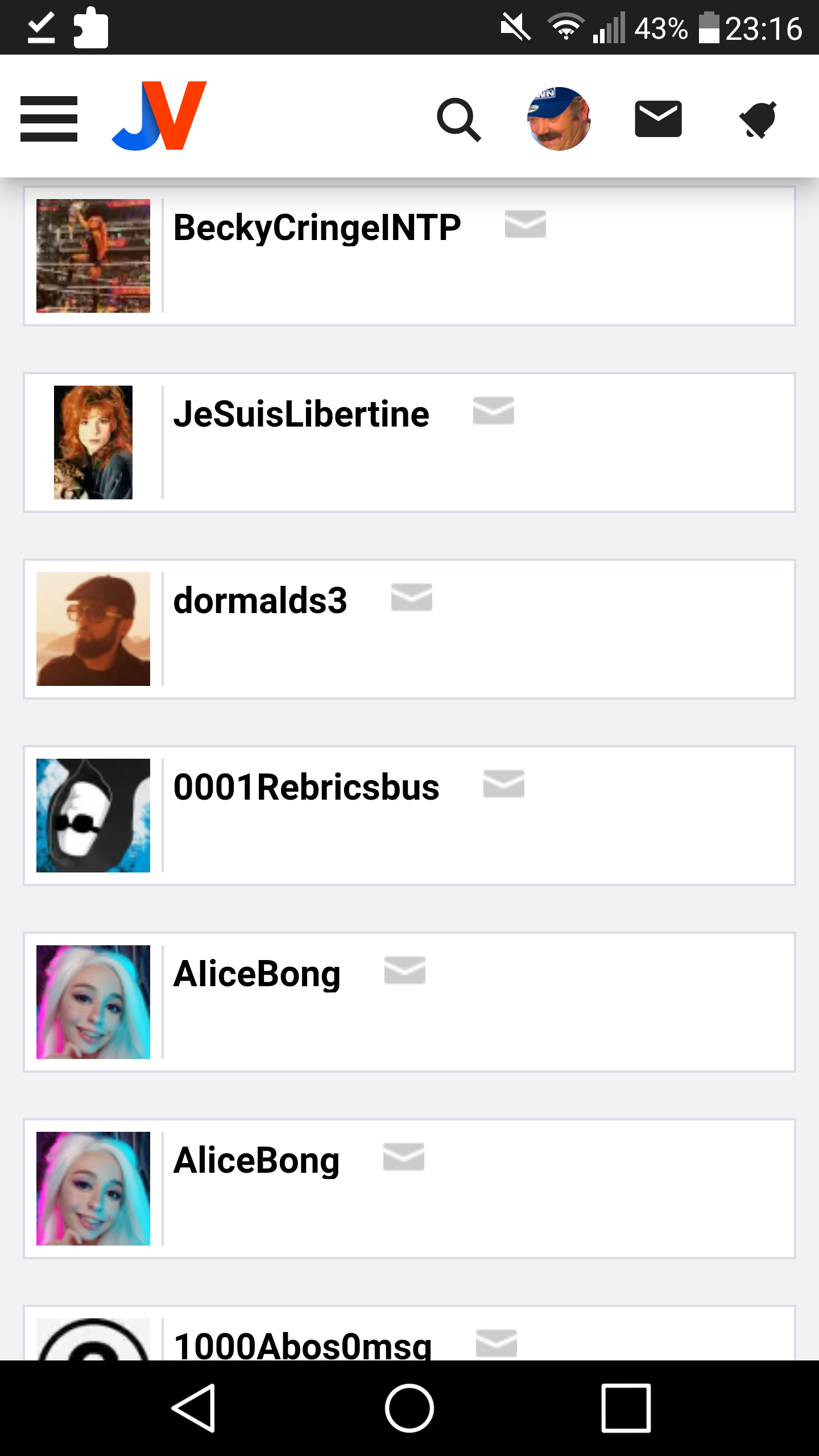The height and width of the screenshot is (1456, 819).
Task: Send message to BeckyCringeINTP via envelope
Action: [x=526, y=224]
